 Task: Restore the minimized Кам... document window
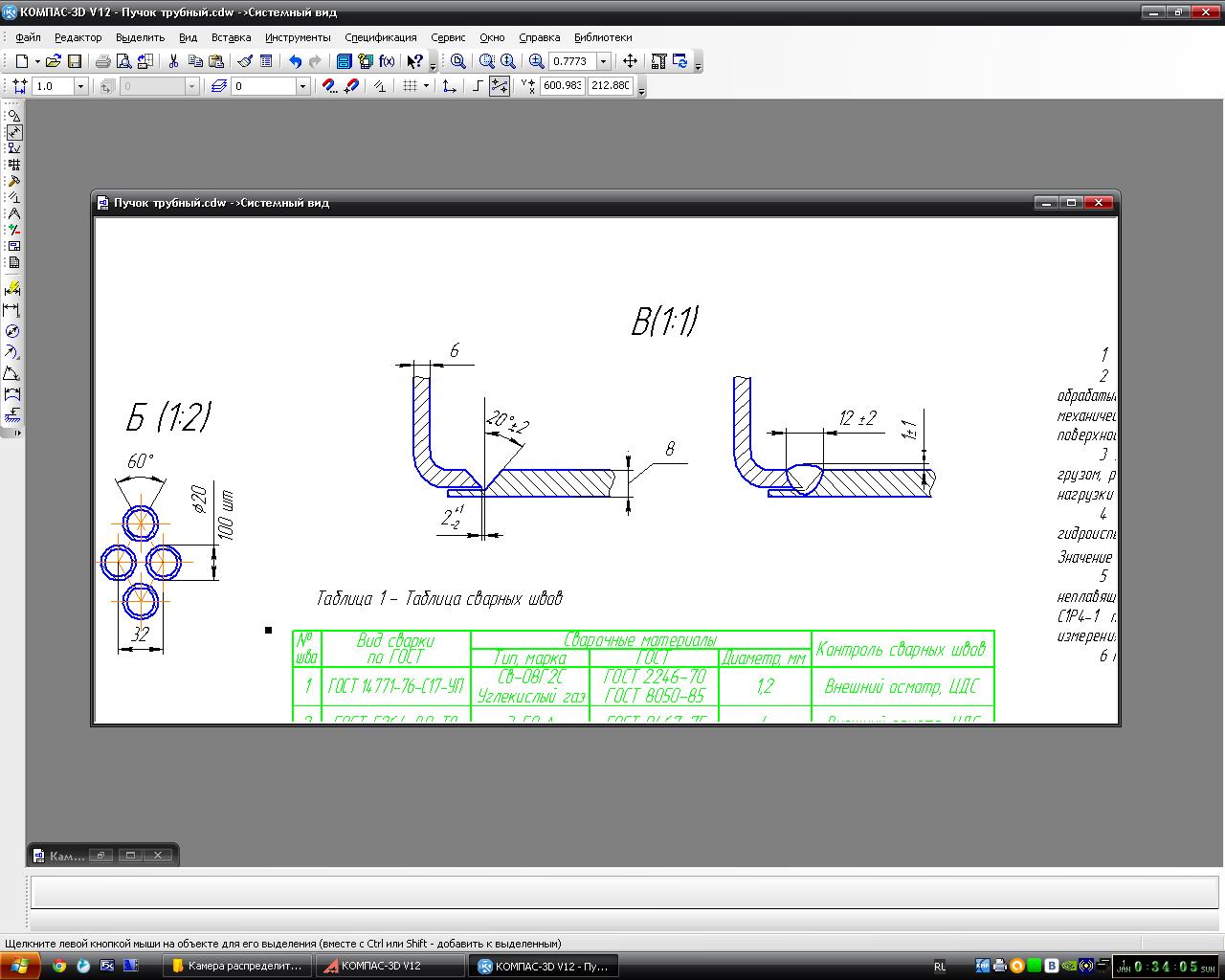[x=100, y=856]
